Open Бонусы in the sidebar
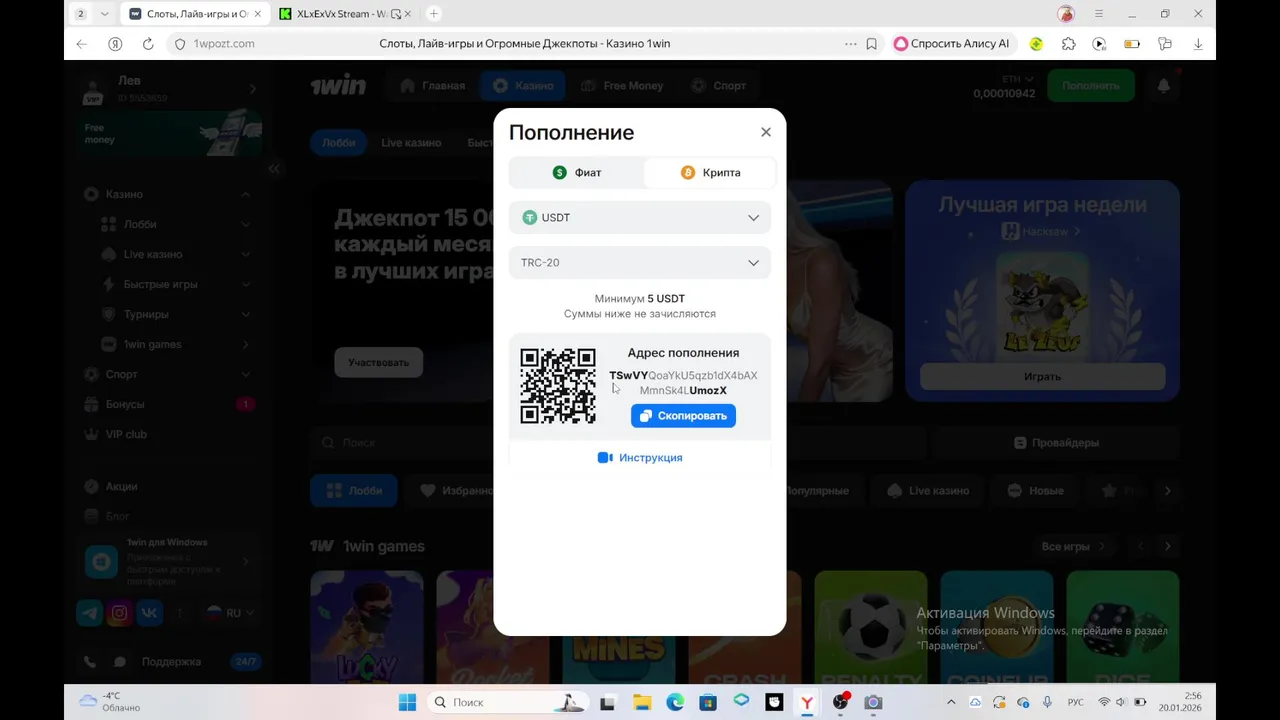 [x=168, y=404]
